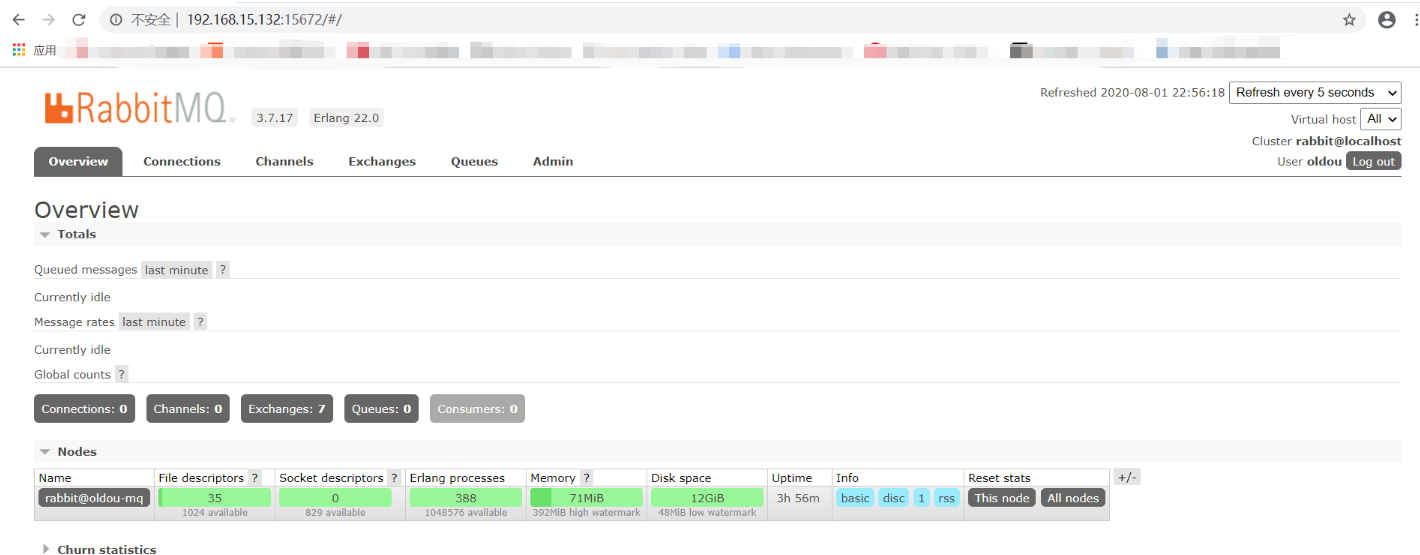Open help for Socket descriptors column
Screen dimensions: 1420x555
(394, 478)
